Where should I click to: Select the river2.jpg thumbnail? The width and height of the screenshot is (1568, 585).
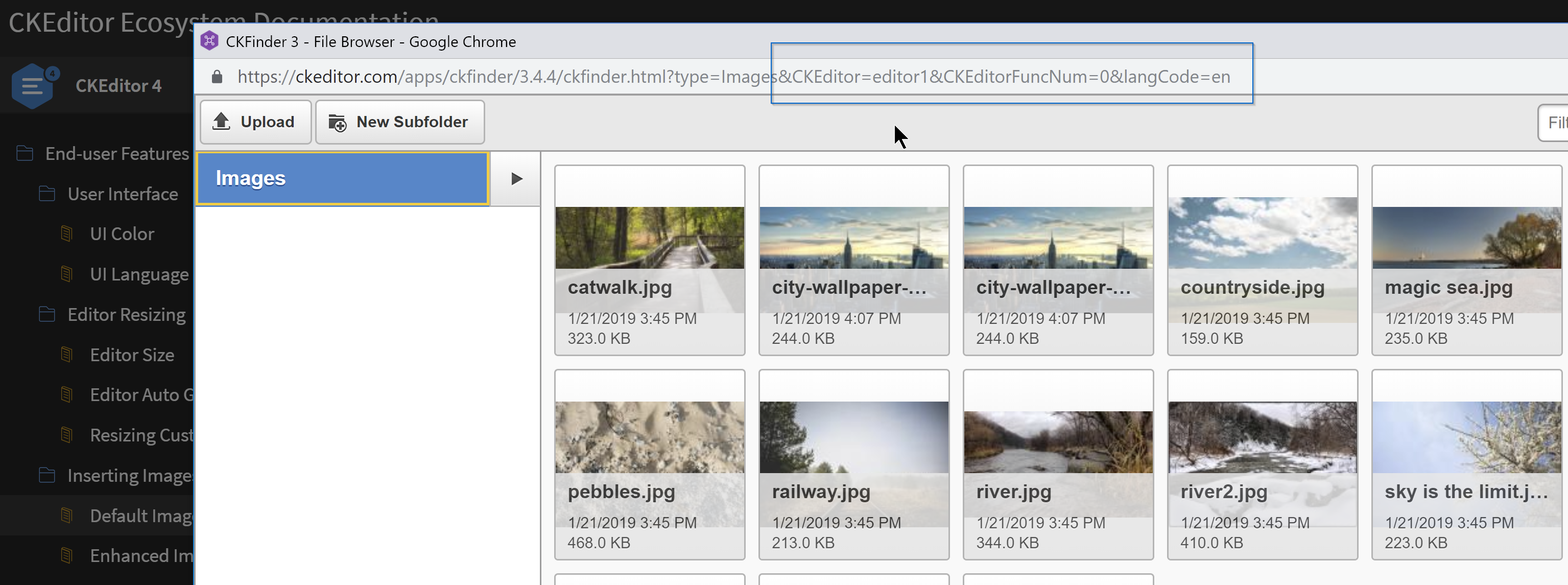click(x=1262, y=464)
